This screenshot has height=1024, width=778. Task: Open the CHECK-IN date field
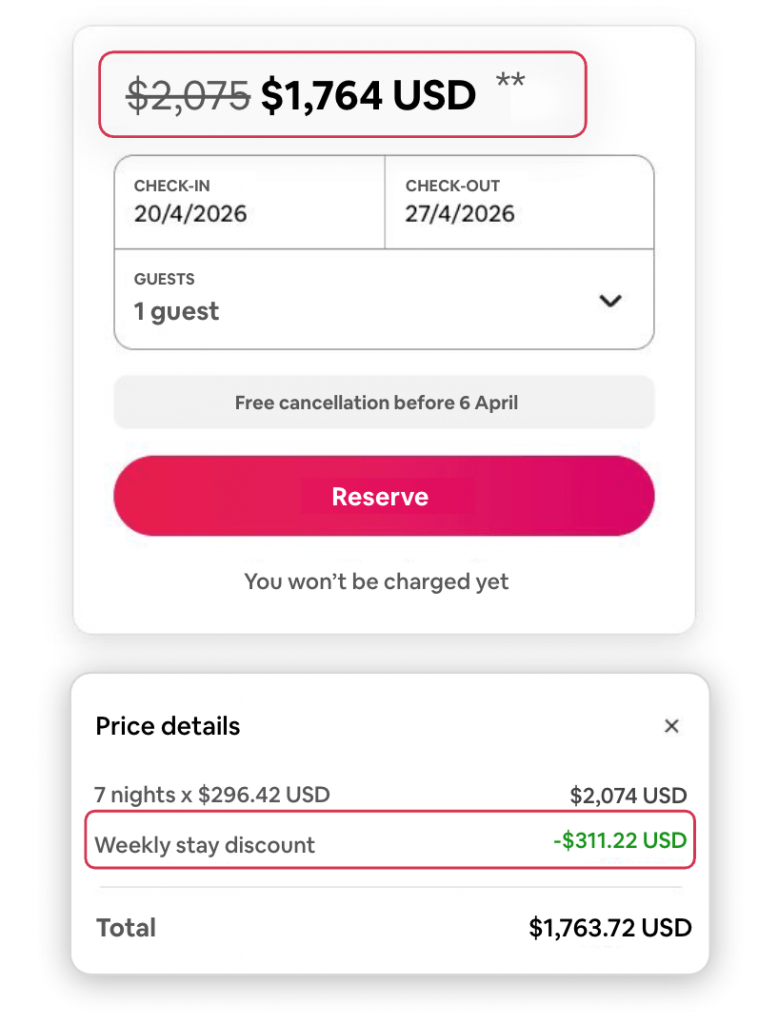[249, 202]
